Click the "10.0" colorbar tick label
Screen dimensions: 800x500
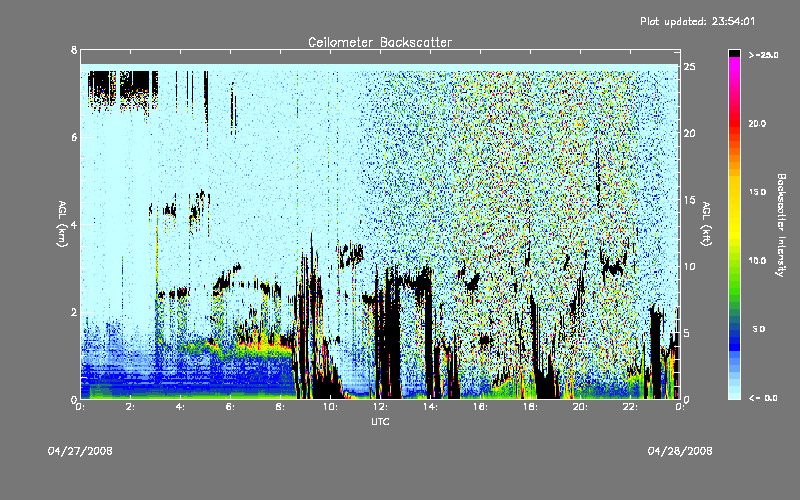click(757, 260)
